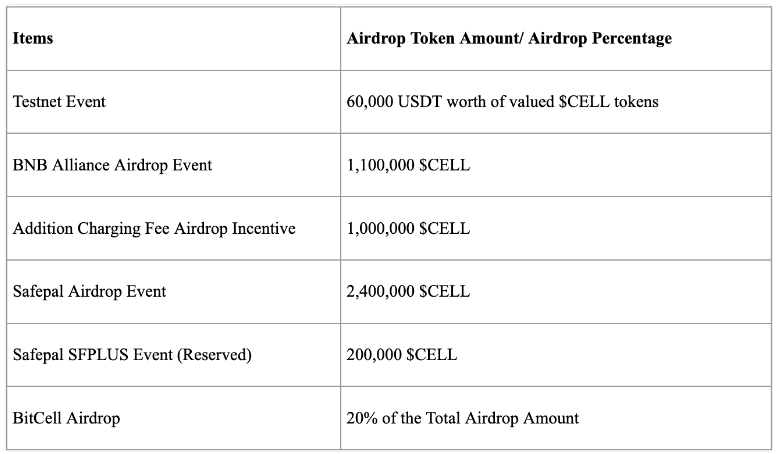
Task: Click "Addition Charging Fee Airdrop Incentive" cell
Action: point(174,228)
